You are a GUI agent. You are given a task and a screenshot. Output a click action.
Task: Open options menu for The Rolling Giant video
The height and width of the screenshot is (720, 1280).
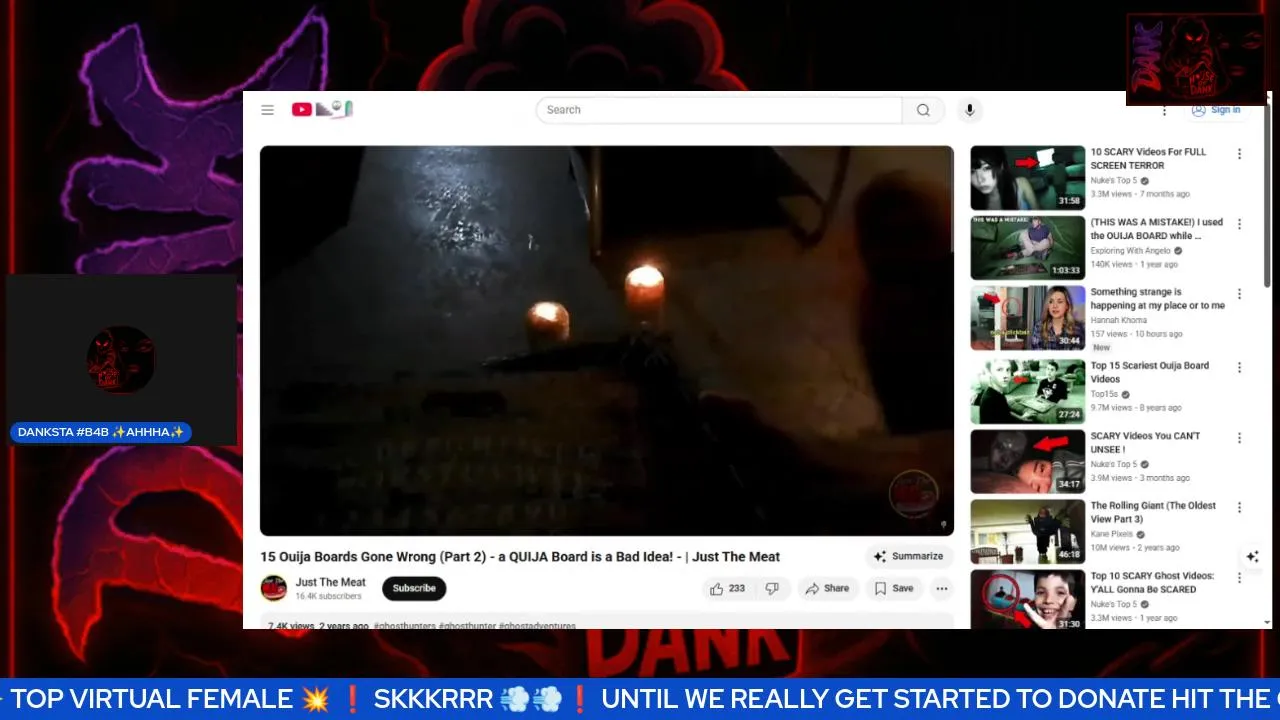click(1239, 508)
